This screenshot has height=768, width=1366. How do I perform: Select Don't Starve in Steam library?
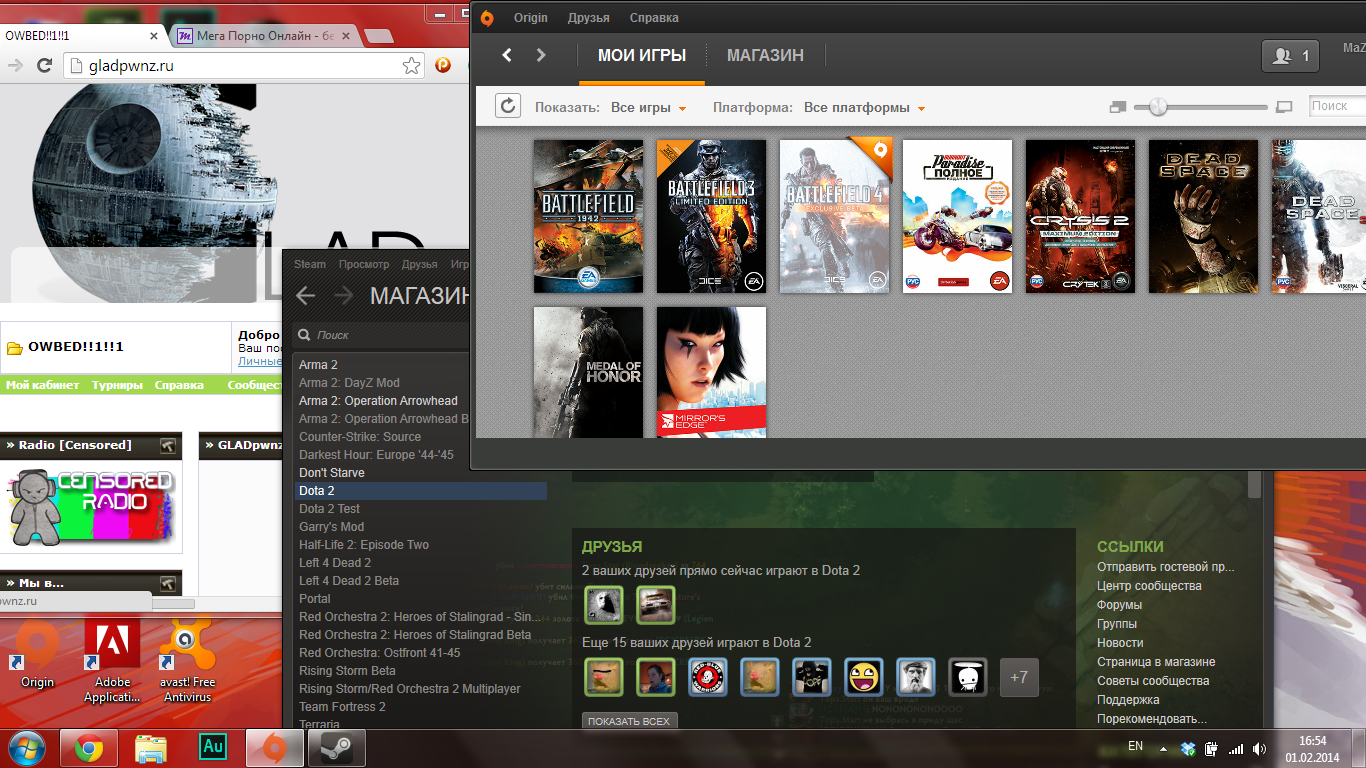pyautogui.click(x=332, y=473)
